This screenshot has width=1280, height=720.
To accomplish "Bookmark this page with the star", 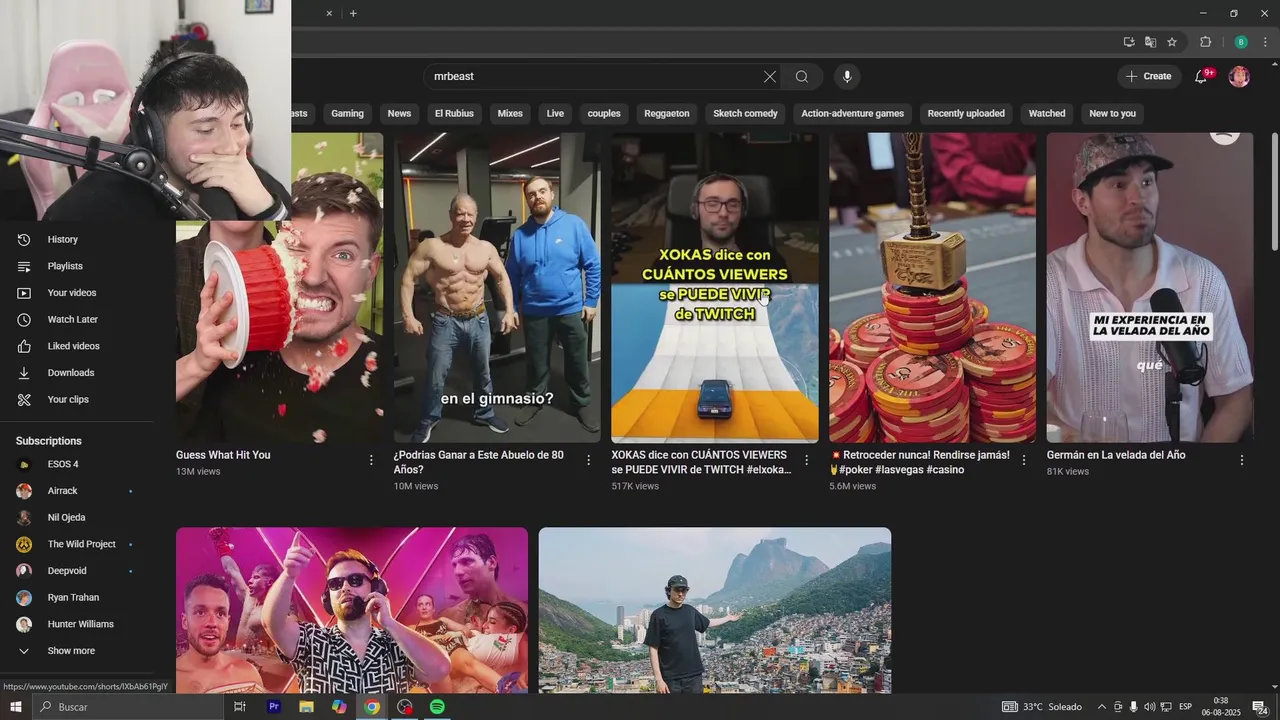I will pyautogui.click(x=1172, y=42).
